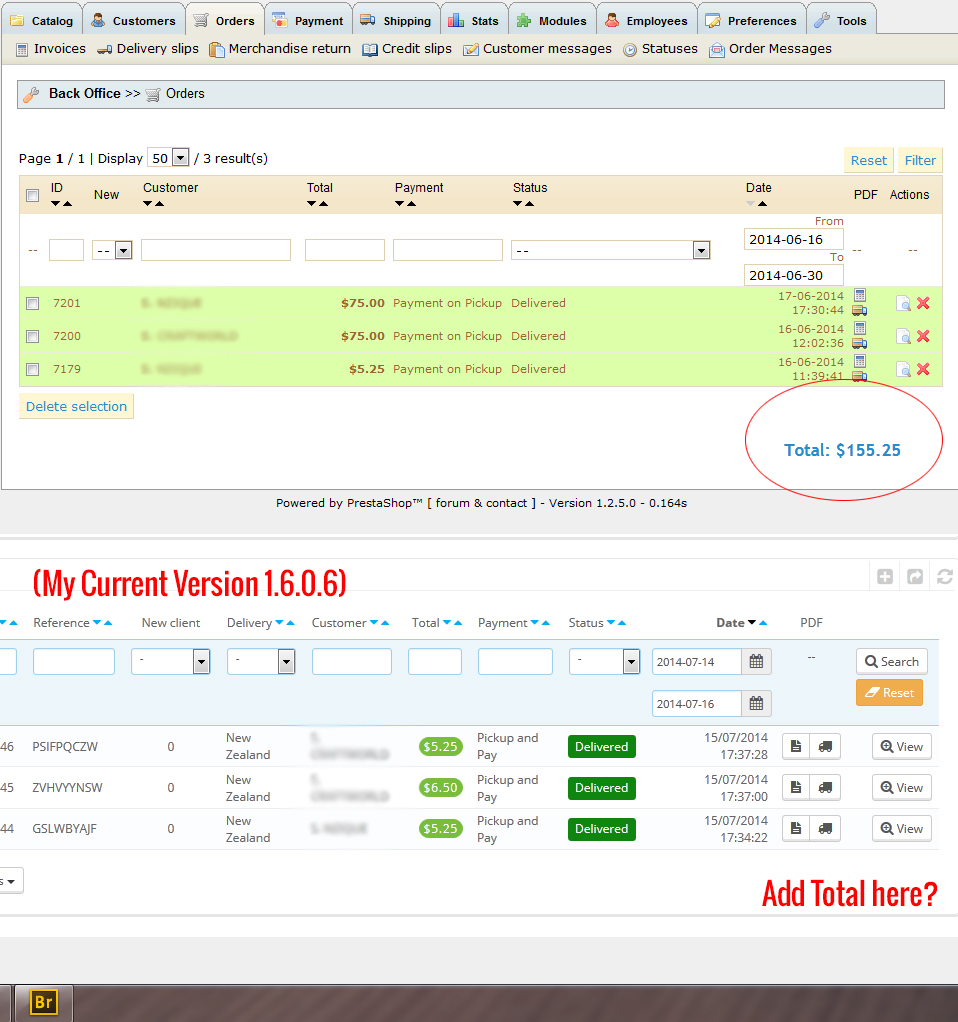View order ZVHVYYNSW details
This screenshot has width=958, height=1022.
pyautogui.click(x=902, y=788)
